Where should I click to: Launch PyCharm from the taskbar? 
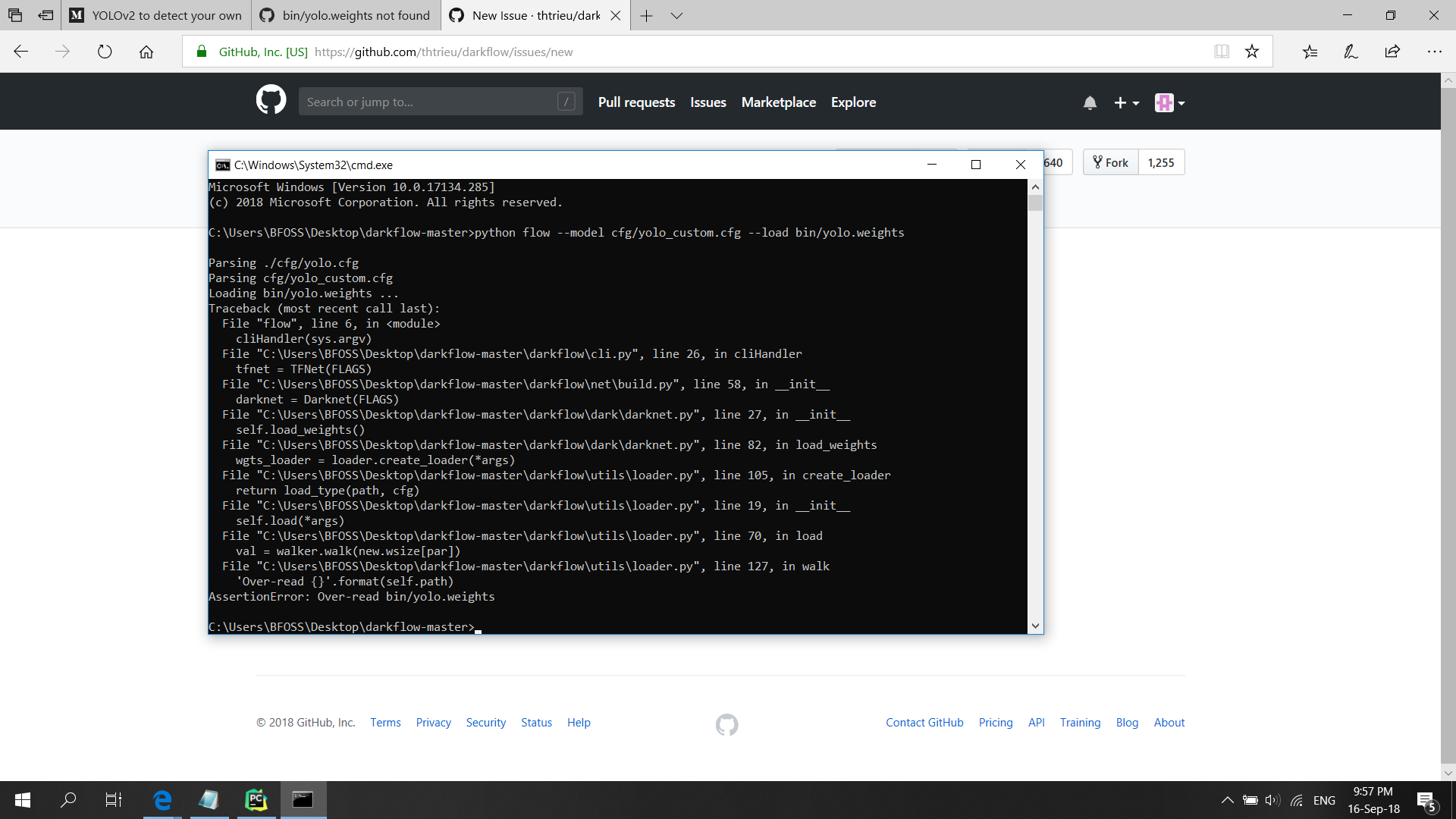(x=256, y=800)
